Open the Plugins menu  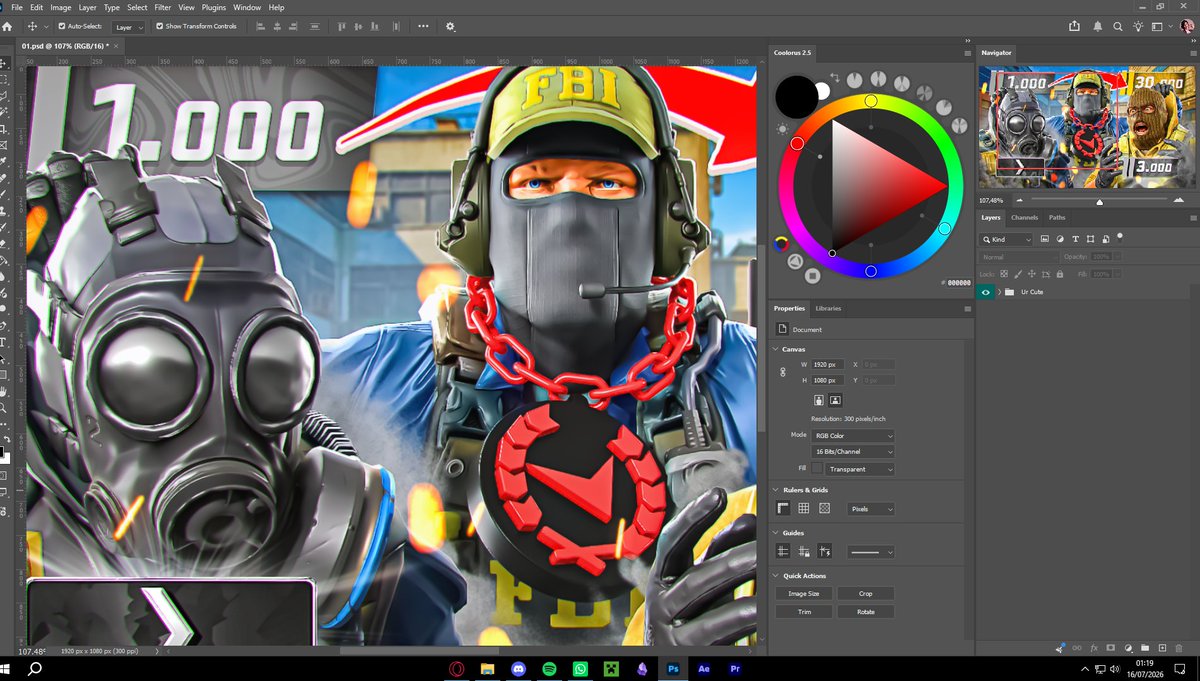tap(214, 7)
